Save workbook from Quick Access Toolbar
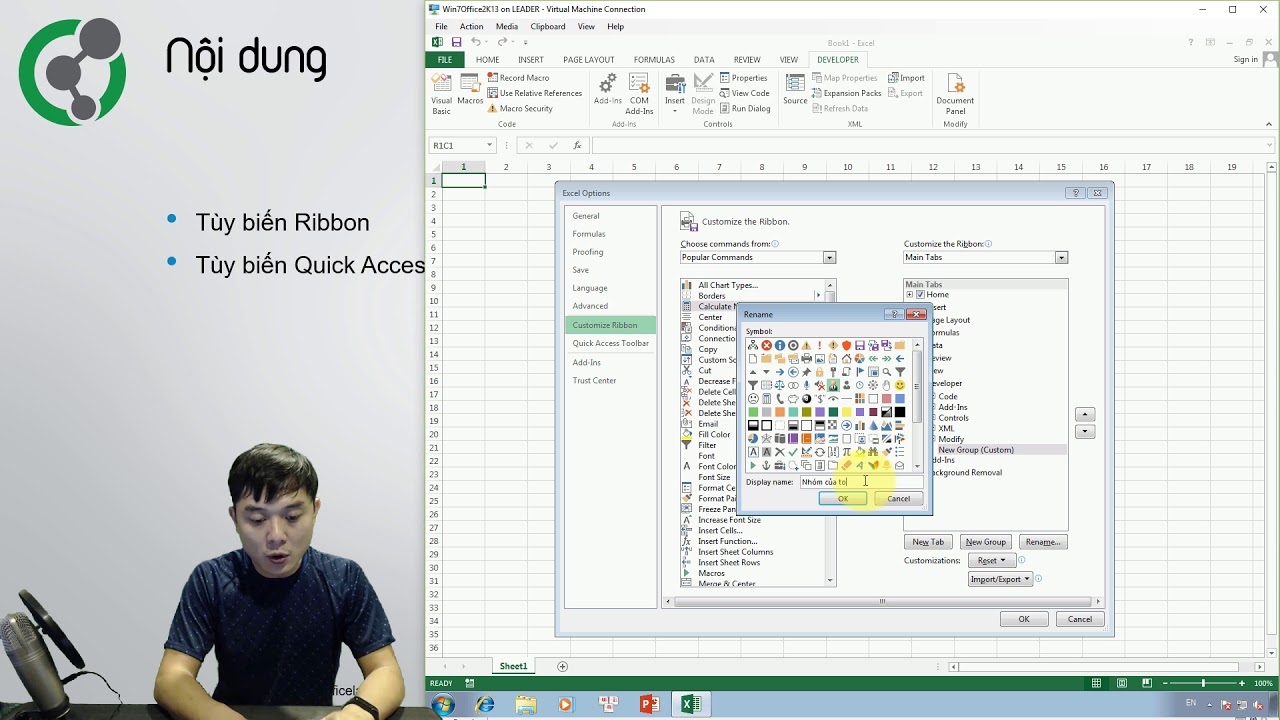This screenshot has width=1280, height=720. 456,42
